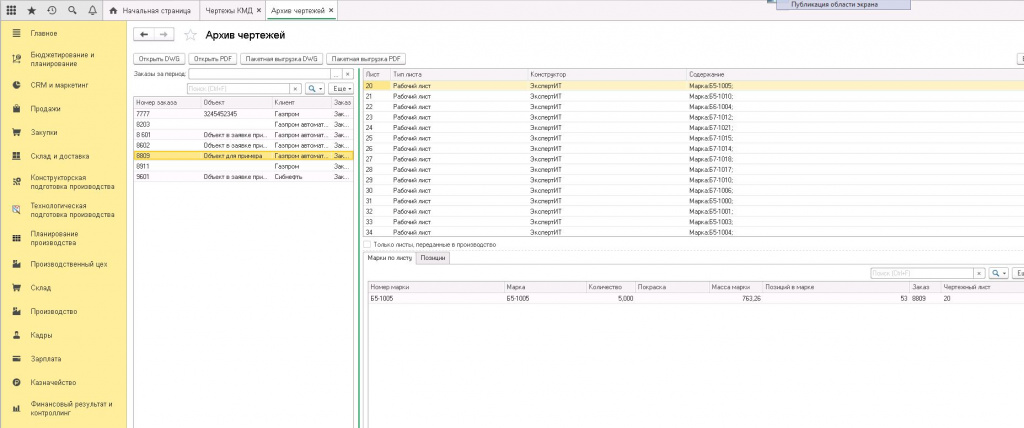Open the orders search magnifier dropdown
The width and height of the screenshot is (1024, 428).
pyautogui.click(x=315, y=89)
